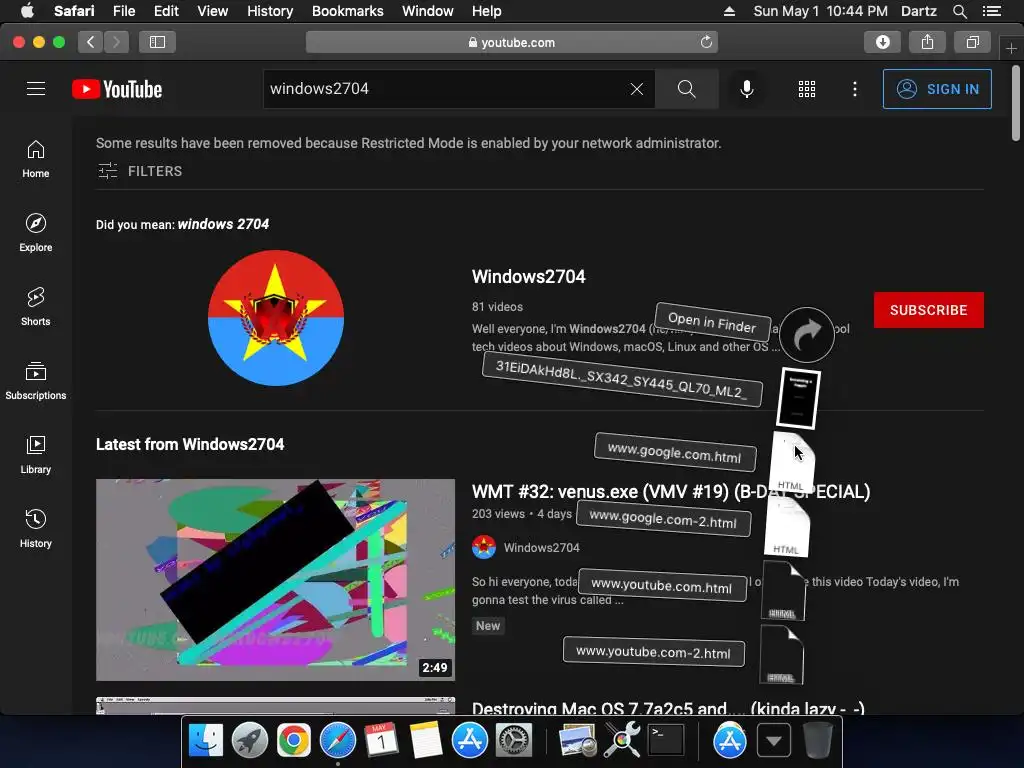Click the SIGN IN button

[937, 89]
